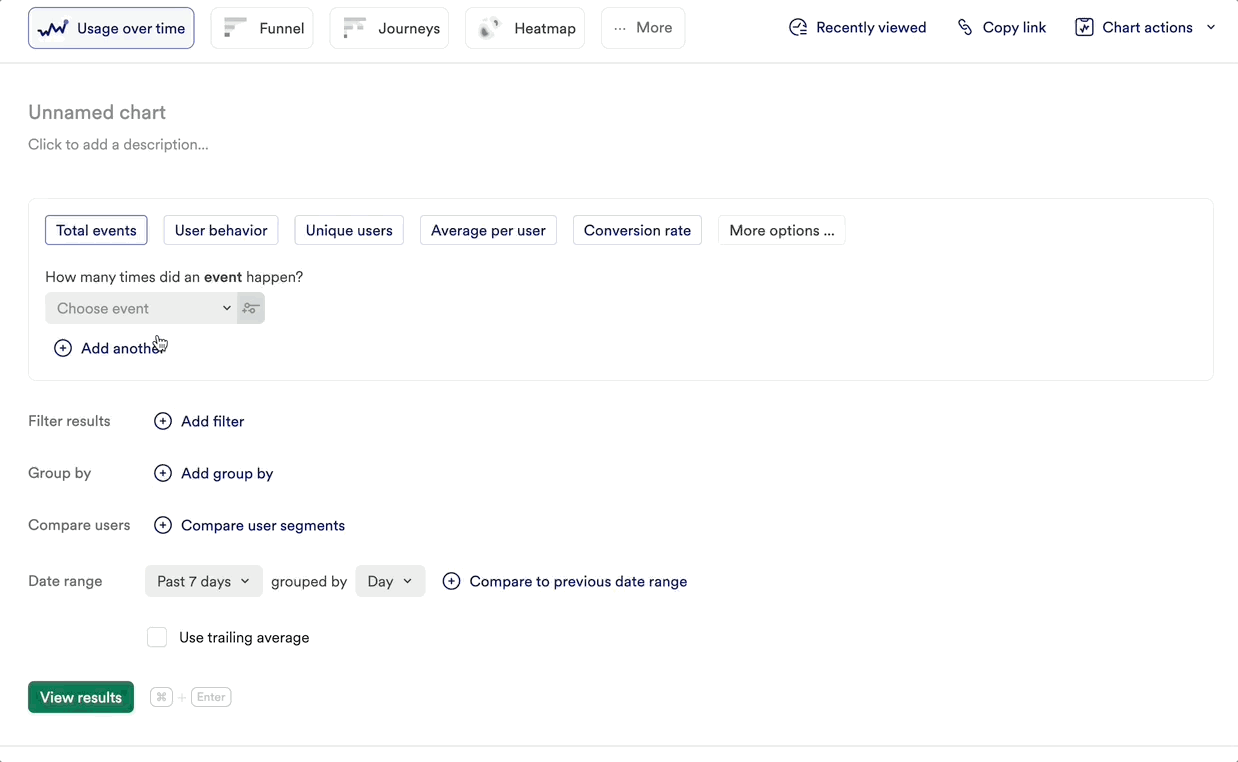Click the Recently viewed clock icon

(797, 27)
